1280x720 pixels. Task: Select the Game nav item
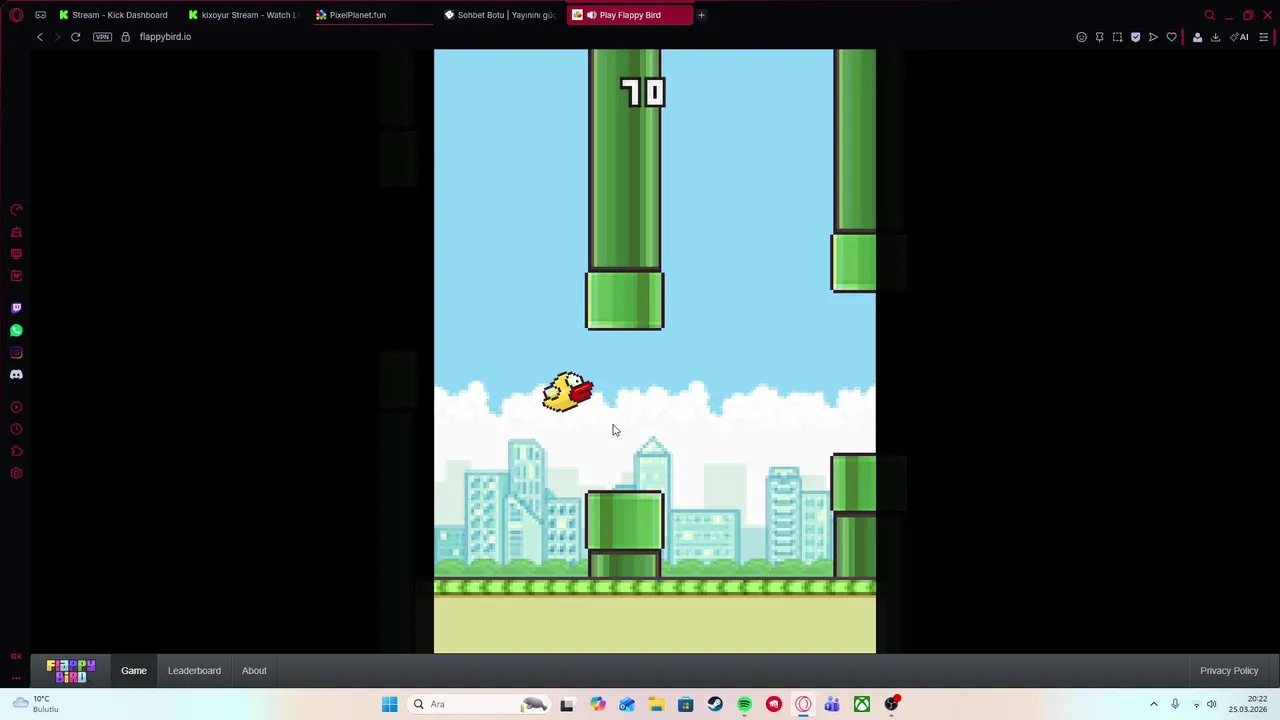tap(134, 671)
